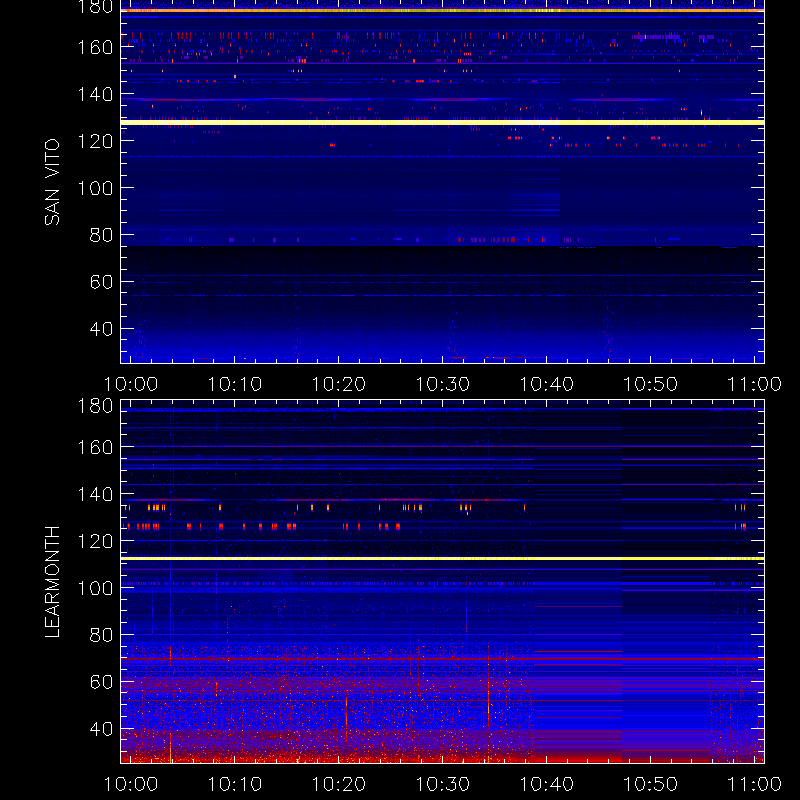Pick the 160 tick label on Learmonth plot

pyautogui.click(x=95, y=447)
